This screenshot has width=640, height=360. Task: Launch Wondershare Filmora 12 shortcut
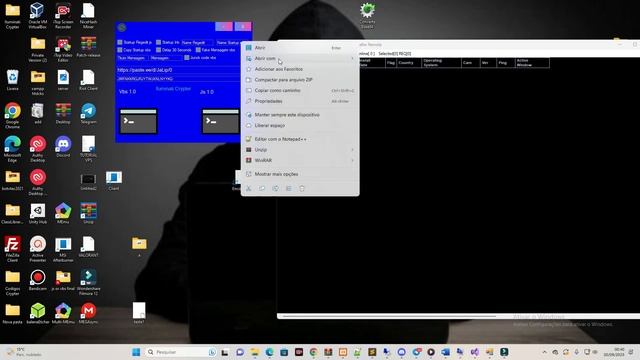point(88,282)
